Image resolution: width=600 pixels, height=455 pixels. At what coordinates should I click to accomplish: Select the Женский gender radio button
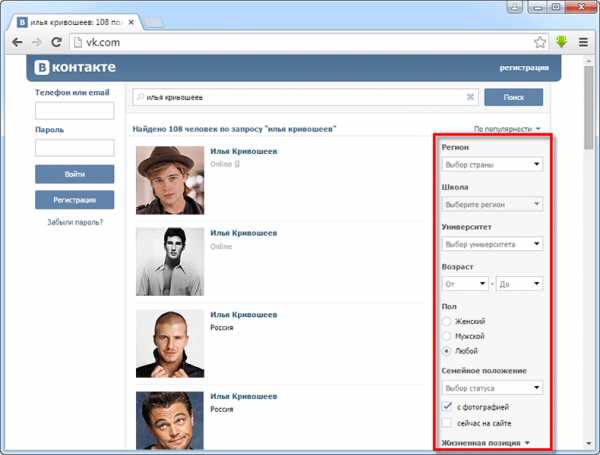447,321
